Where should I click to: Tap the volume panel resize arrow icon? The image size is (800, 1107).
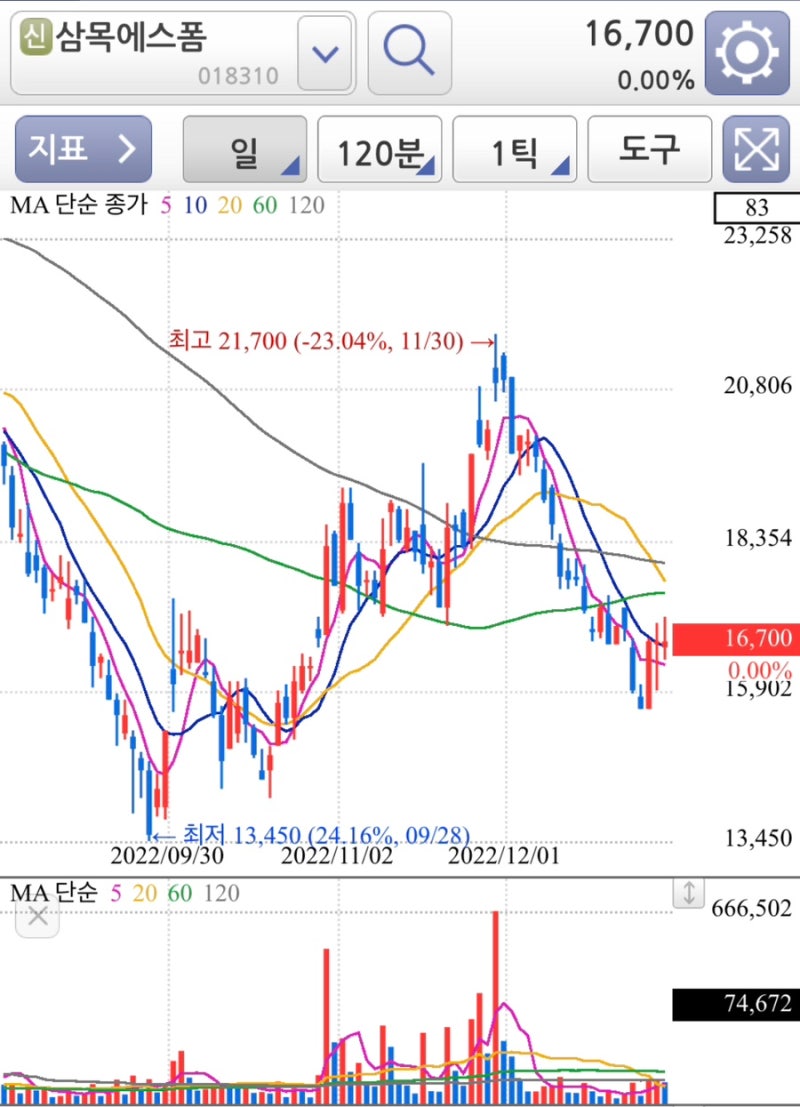[x=688, y=893]
